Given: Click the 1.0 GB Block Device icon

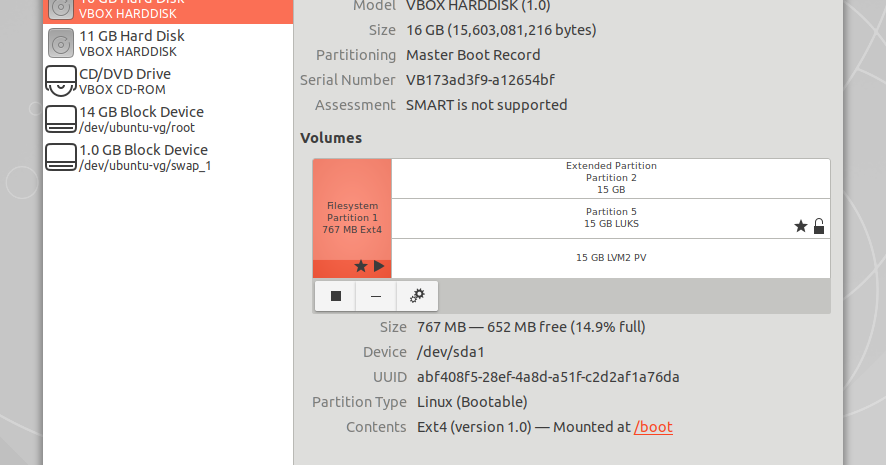Looking at the screenshot, I should pos(61,157).
